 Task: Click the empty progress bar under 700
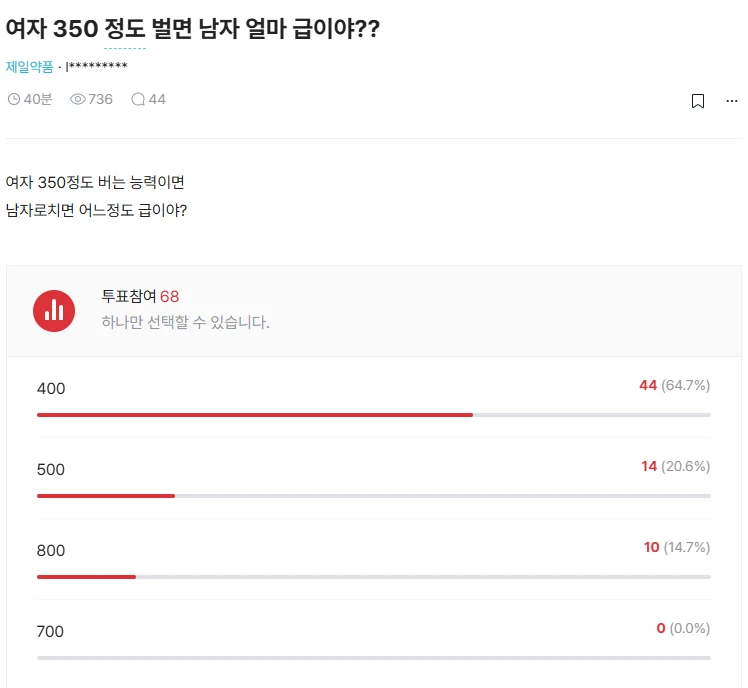click(374, 658)
